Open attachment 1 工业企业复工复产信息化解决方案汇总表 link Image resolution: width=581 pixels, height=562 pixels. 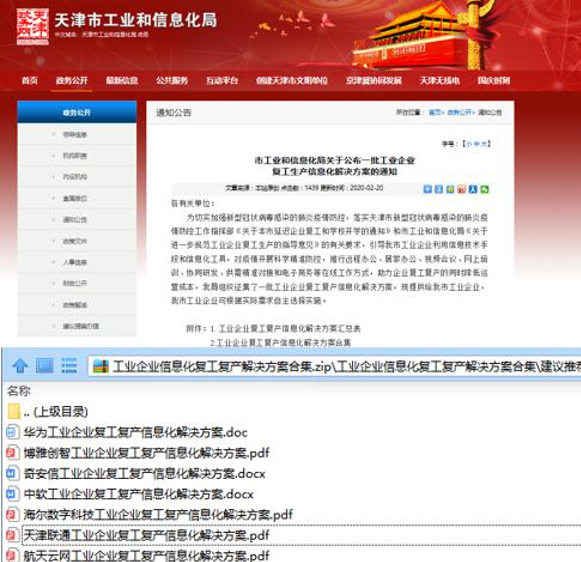tap(289, 328)
